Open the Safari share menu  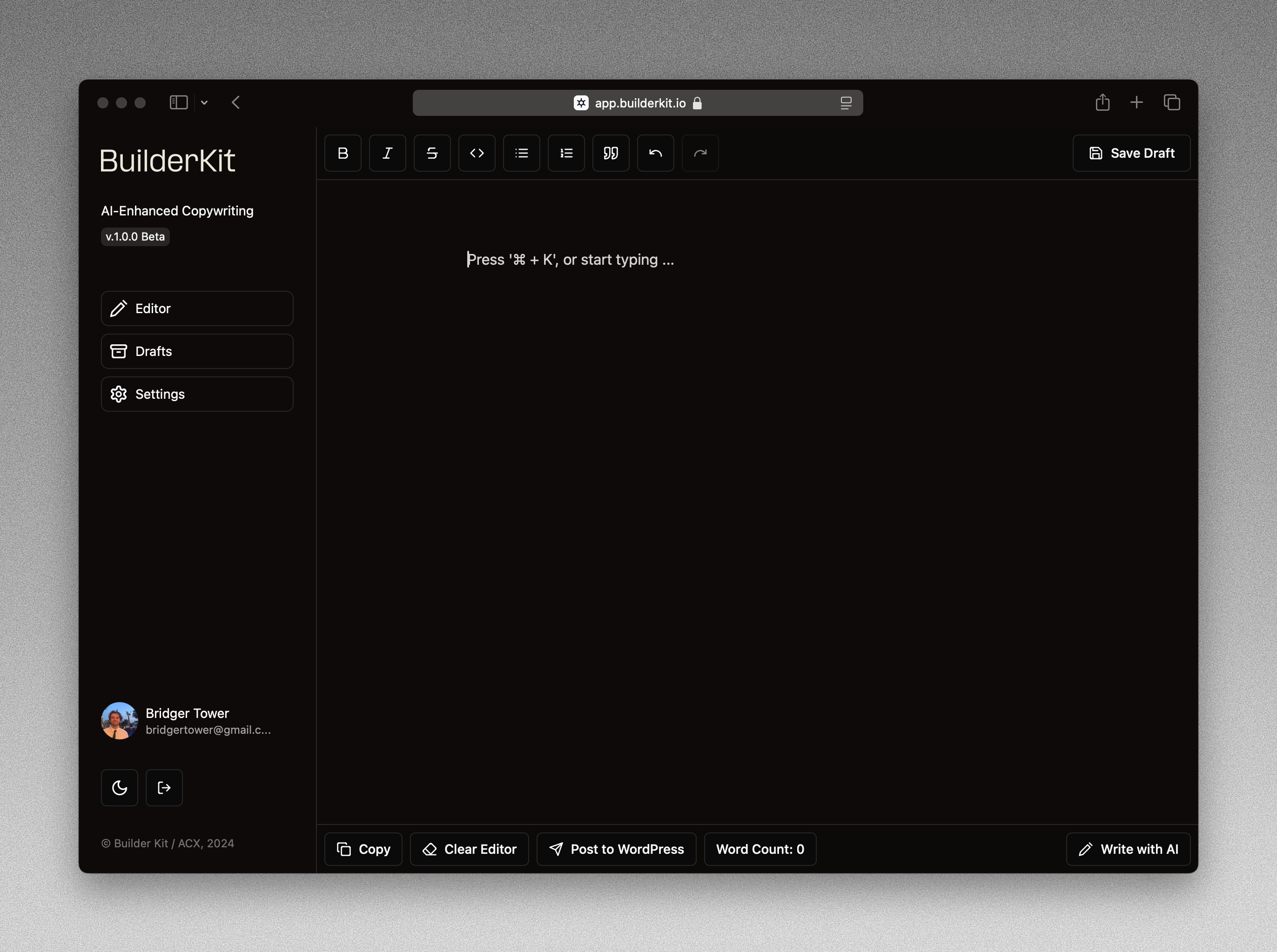tap(1102, 102)
